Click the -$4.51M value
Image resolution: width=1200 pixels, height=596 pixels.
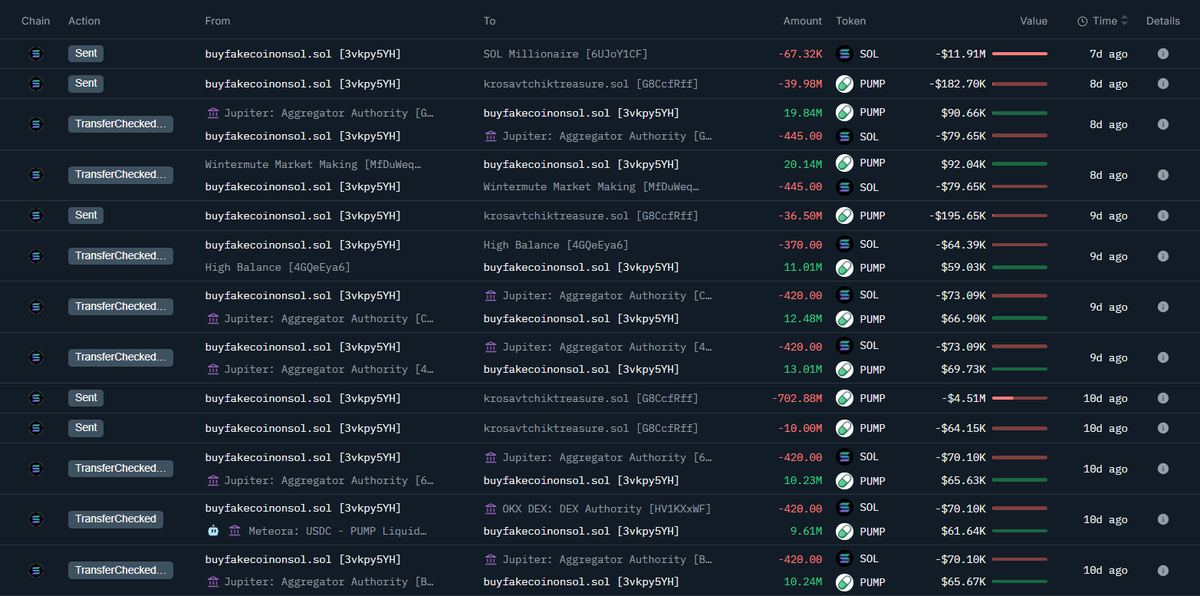click(963, 398)
